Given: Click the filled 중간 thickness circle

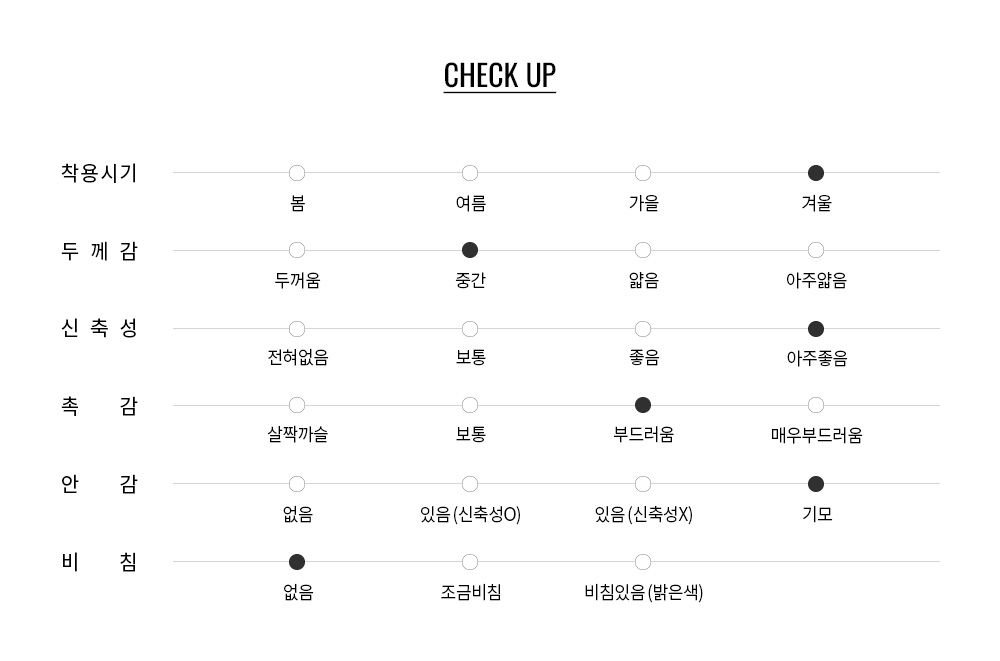Looking at the screenshot, I should pos(470,250).
